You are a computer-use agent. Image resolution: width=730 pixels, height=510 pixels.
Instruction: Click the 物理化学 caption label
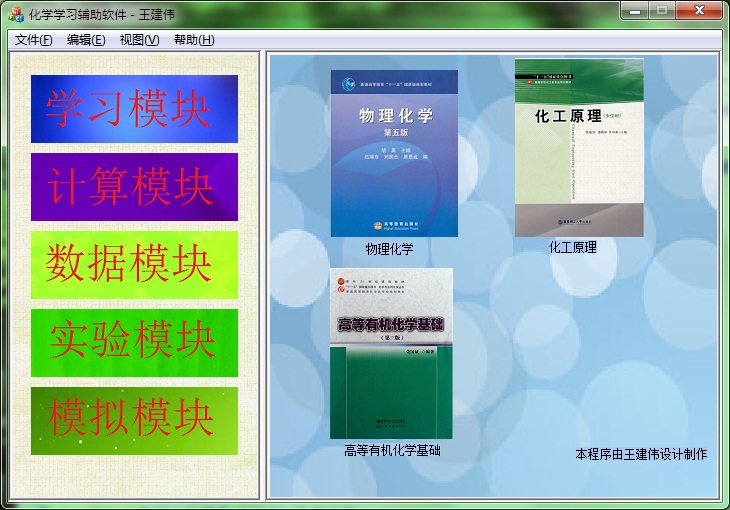tap(389, 249)
